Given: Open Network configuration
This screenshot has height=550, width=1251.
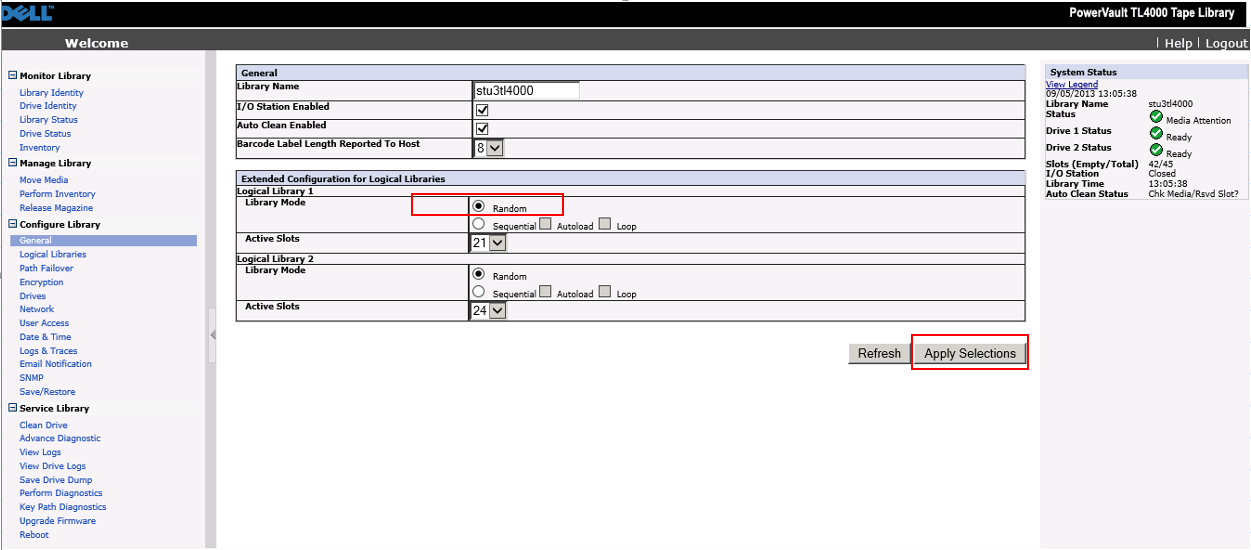Looking at the screenshot, I should (x=37, y=310).
